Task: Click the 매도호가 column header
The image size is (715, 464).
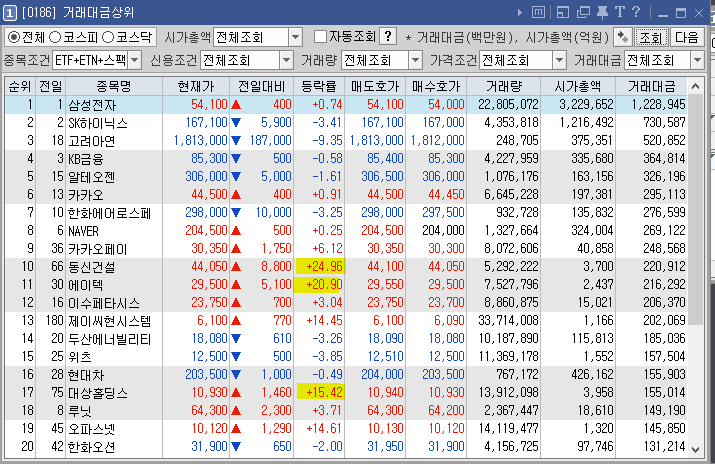Action: click(x=375, y=86)
